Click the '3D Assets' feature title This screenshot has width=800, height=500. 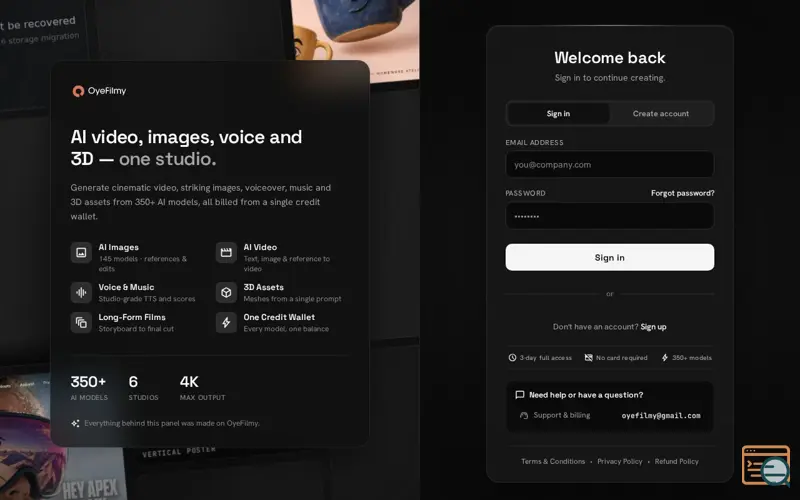click(x=263, y=287)
